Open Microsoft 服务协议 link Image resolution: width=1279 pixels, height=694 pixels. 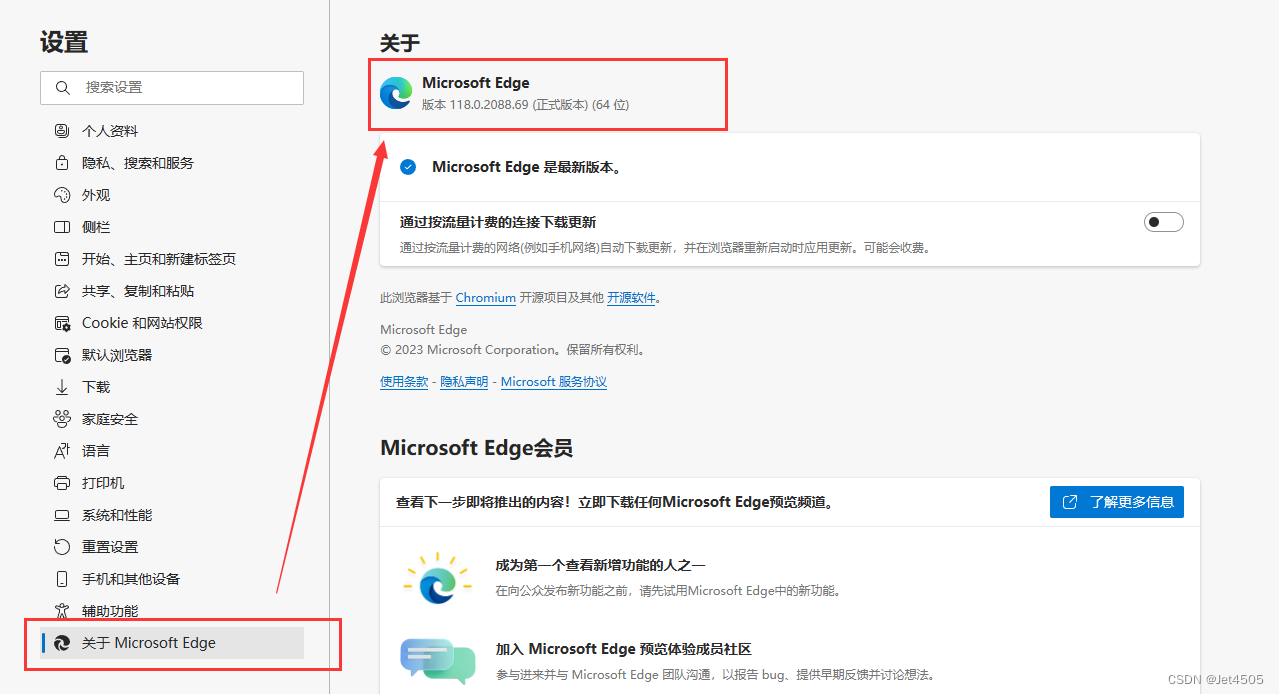[x=554, y=382]
